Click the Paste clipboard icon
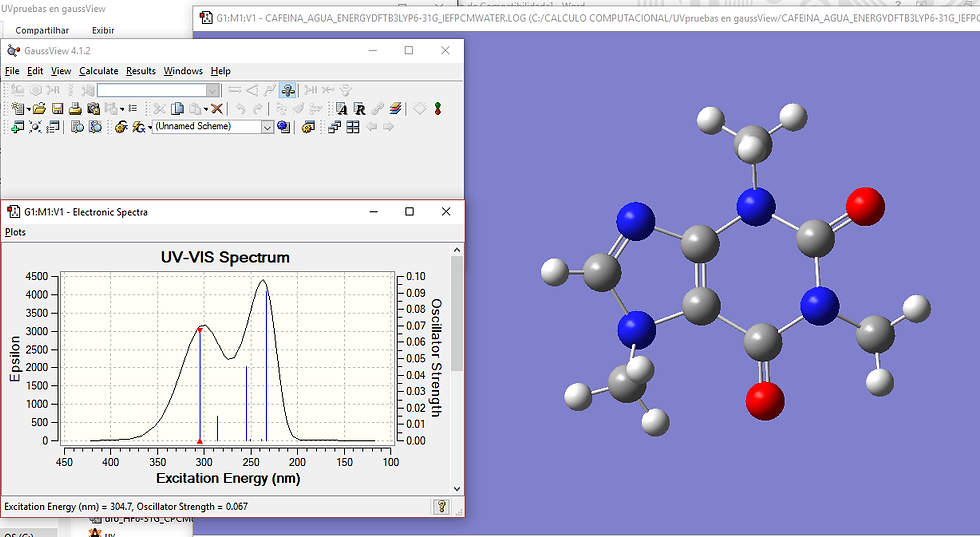This screenshot has width=980, height=537. 195,109
